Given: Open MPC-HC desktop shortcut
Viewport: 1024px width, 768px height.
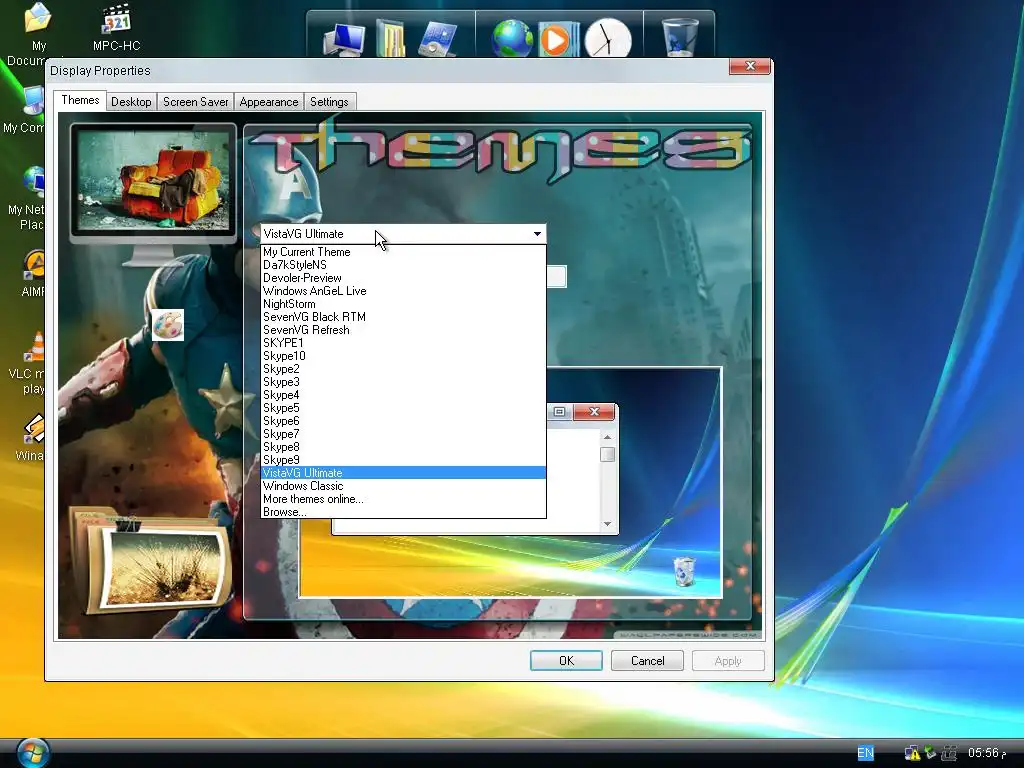Looking at the screenshot, I should (116, 27).
